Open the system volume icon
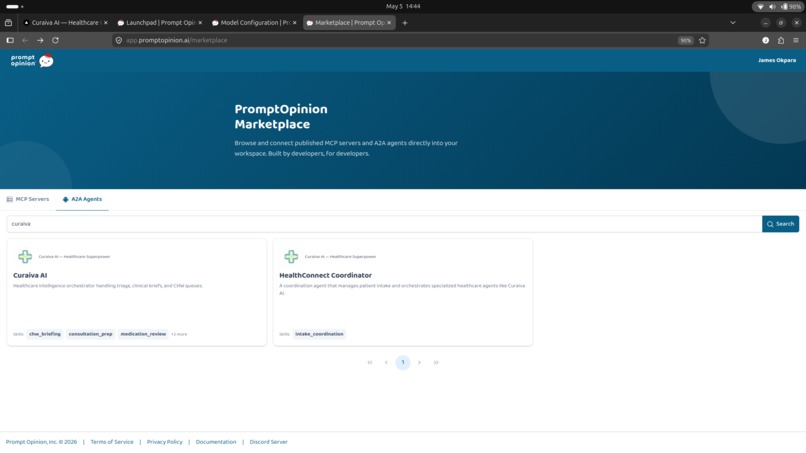The image size is (806, 453). coord(772,7)
